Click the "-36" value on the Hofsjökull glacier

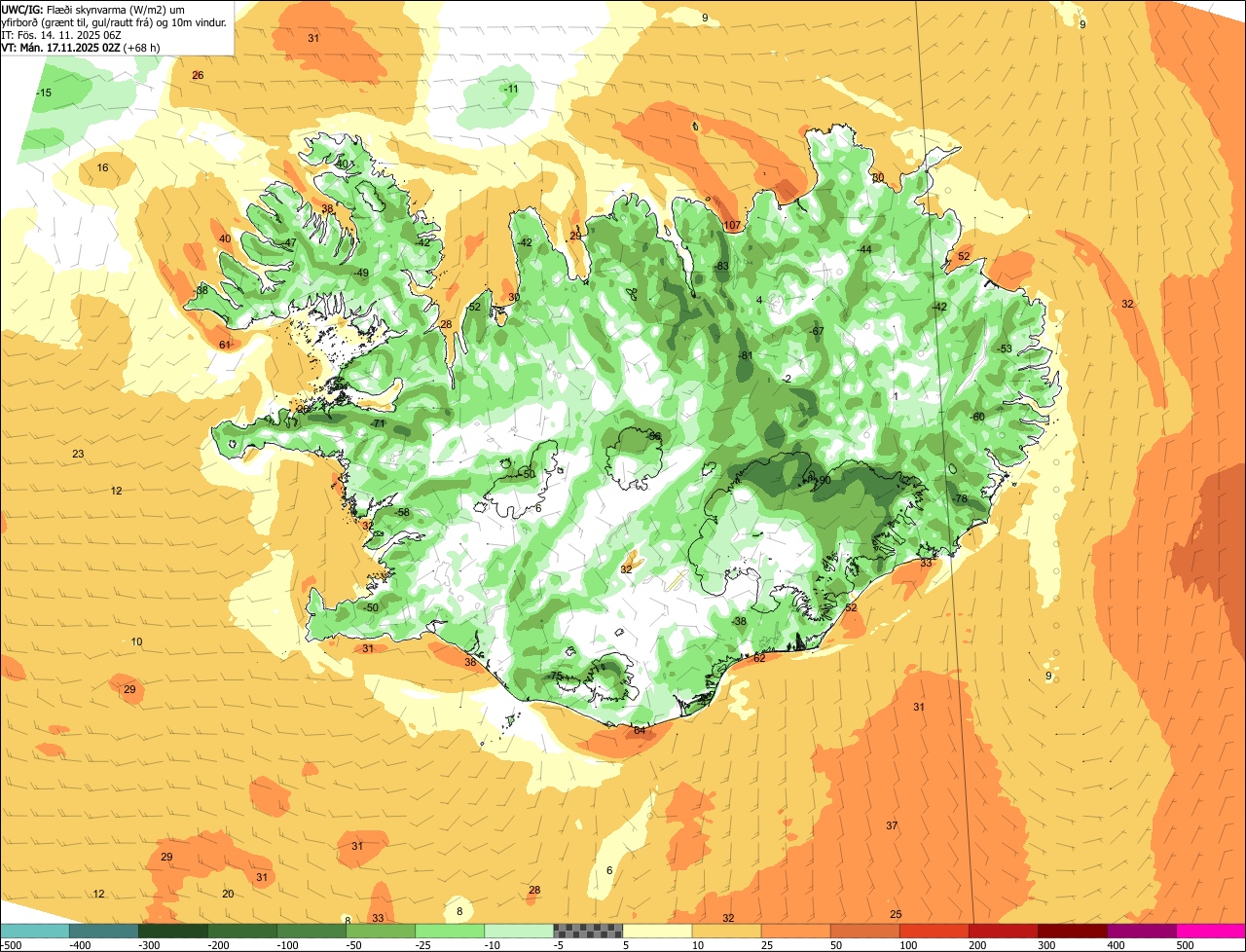(x=653, y=437)
